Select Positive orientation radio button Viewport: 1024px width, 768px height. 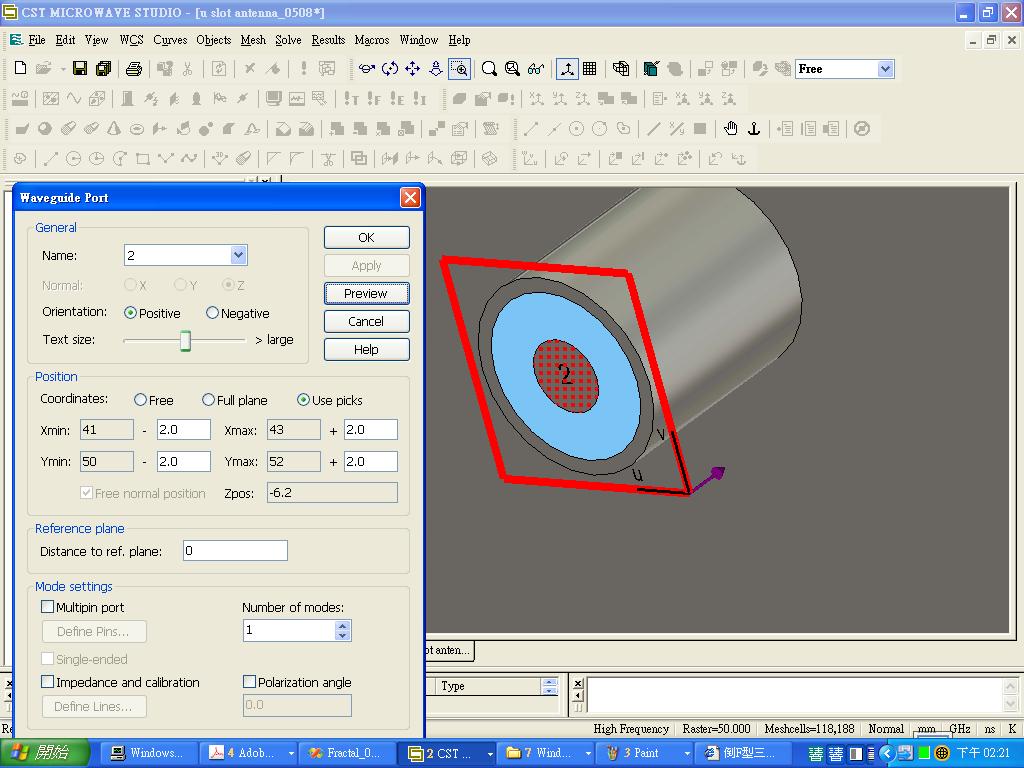[130, 313]
